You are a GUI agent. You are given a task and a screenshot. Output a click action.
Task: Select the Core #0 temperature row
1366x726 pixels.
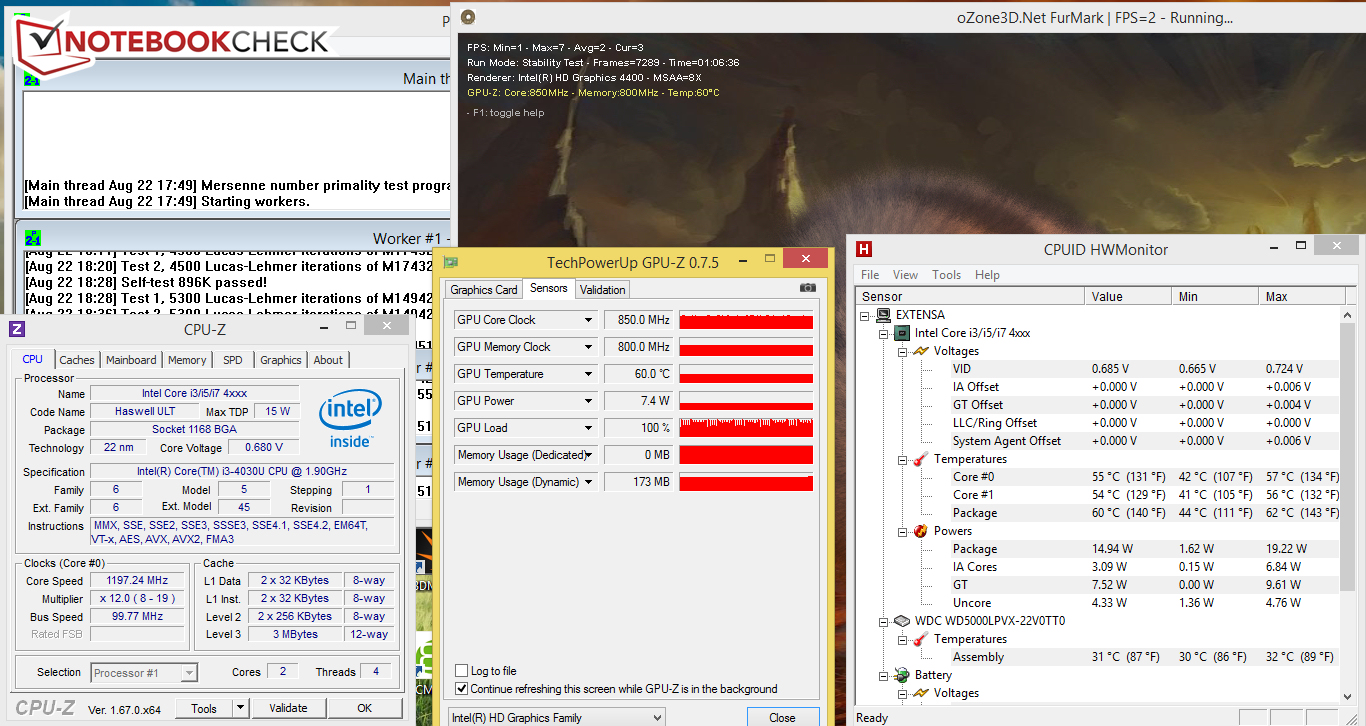pos(1099,477)
